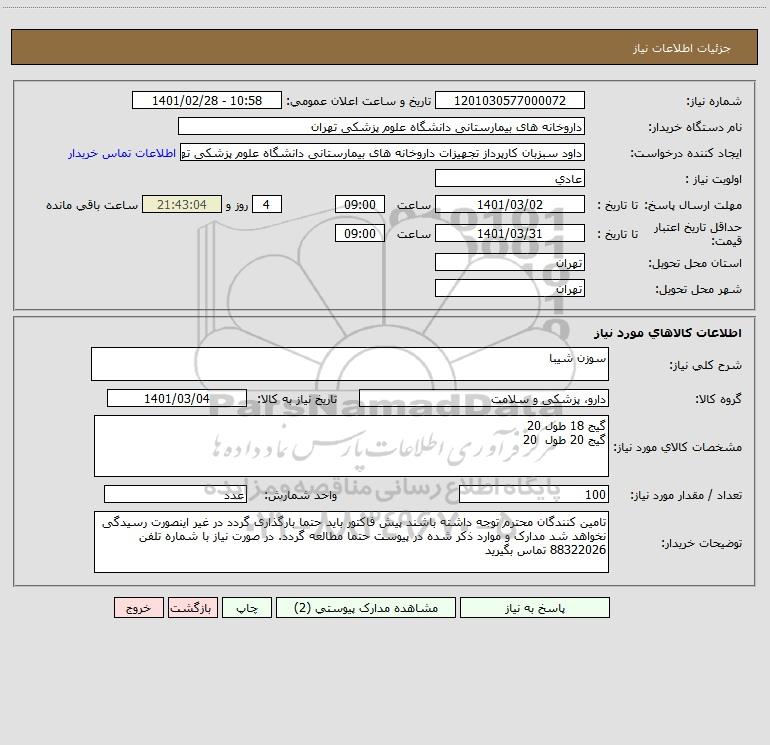Screen dimensions: 770x745
Task: Click the delivery city field 'تهران'
Action: point(510,288)
